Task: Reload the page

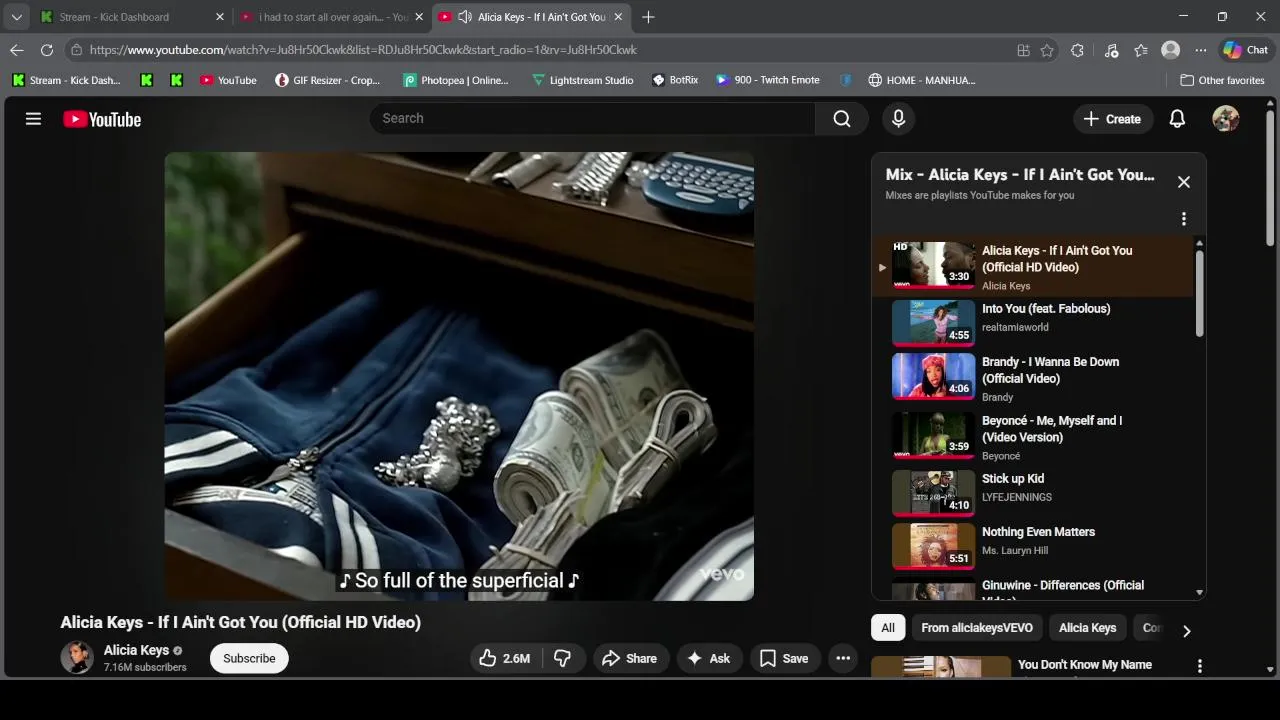Action: [x=47, y=50]
